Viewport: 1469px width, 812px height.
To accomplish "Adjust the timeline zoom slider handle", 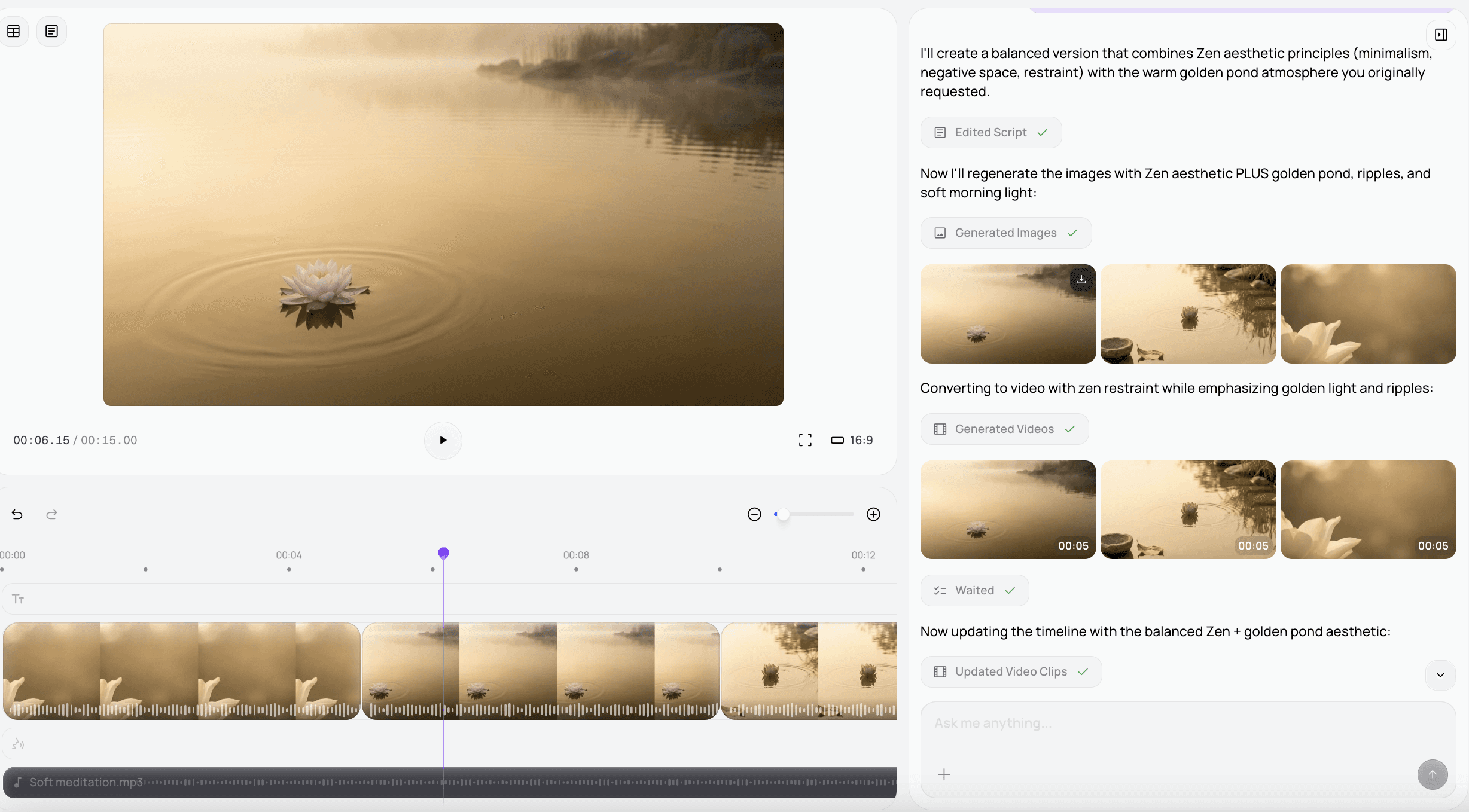I will [783, 514].
